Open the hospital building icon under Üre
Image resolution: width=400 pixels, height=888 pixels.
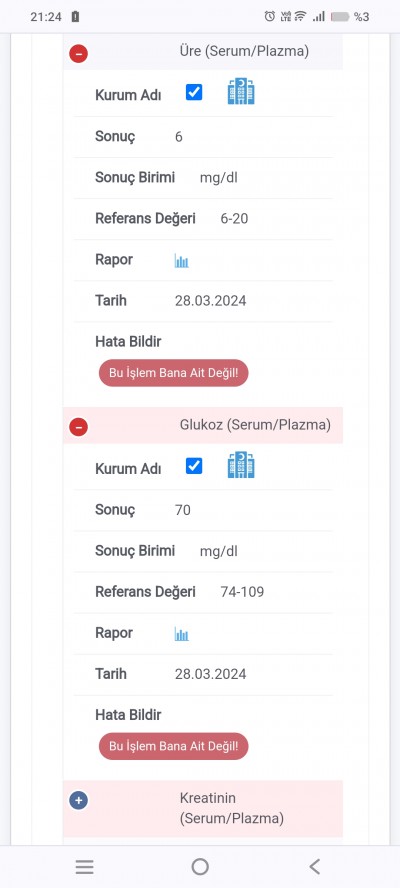(x=241, y=92)
